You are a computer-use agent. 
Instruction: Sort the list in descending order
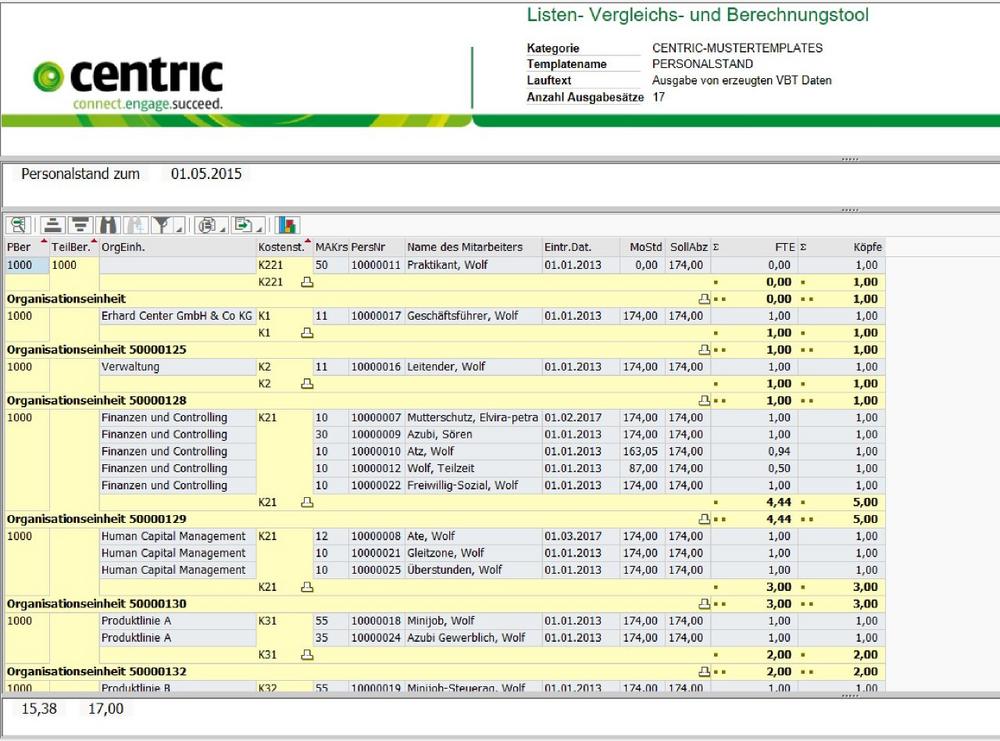[x=80, y=225]
